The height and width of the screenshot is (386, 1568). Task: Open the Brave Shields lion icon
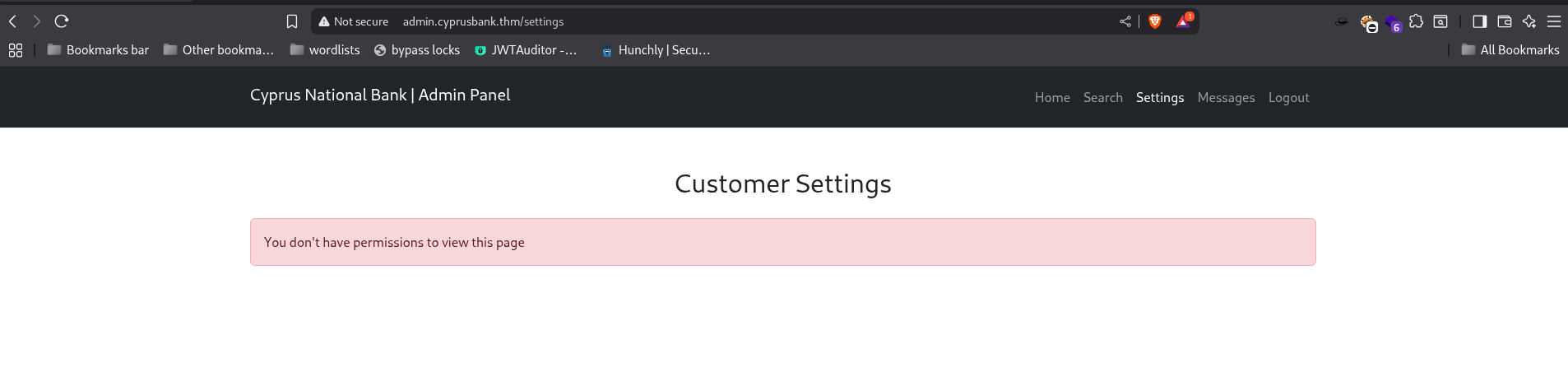(x=1155, y=21)
